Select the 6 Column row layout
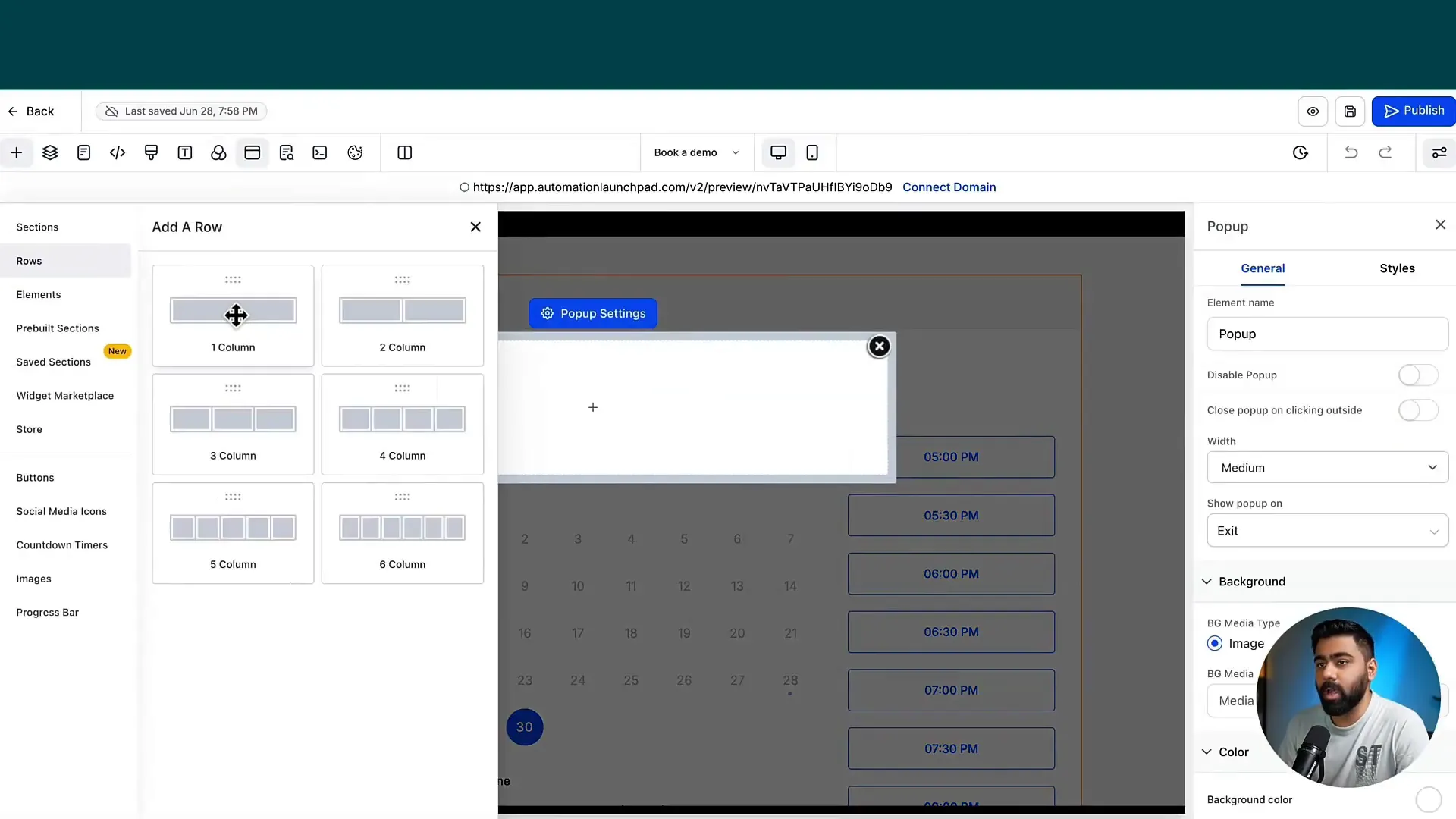The image size is (1456, 819). 403,533
